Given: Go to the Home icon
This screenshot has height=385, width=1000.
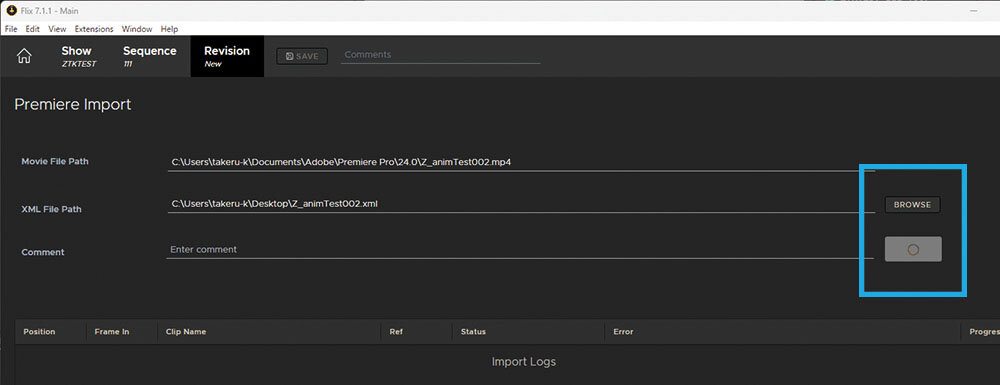Looking at the screenshot, I should [24, 56].
